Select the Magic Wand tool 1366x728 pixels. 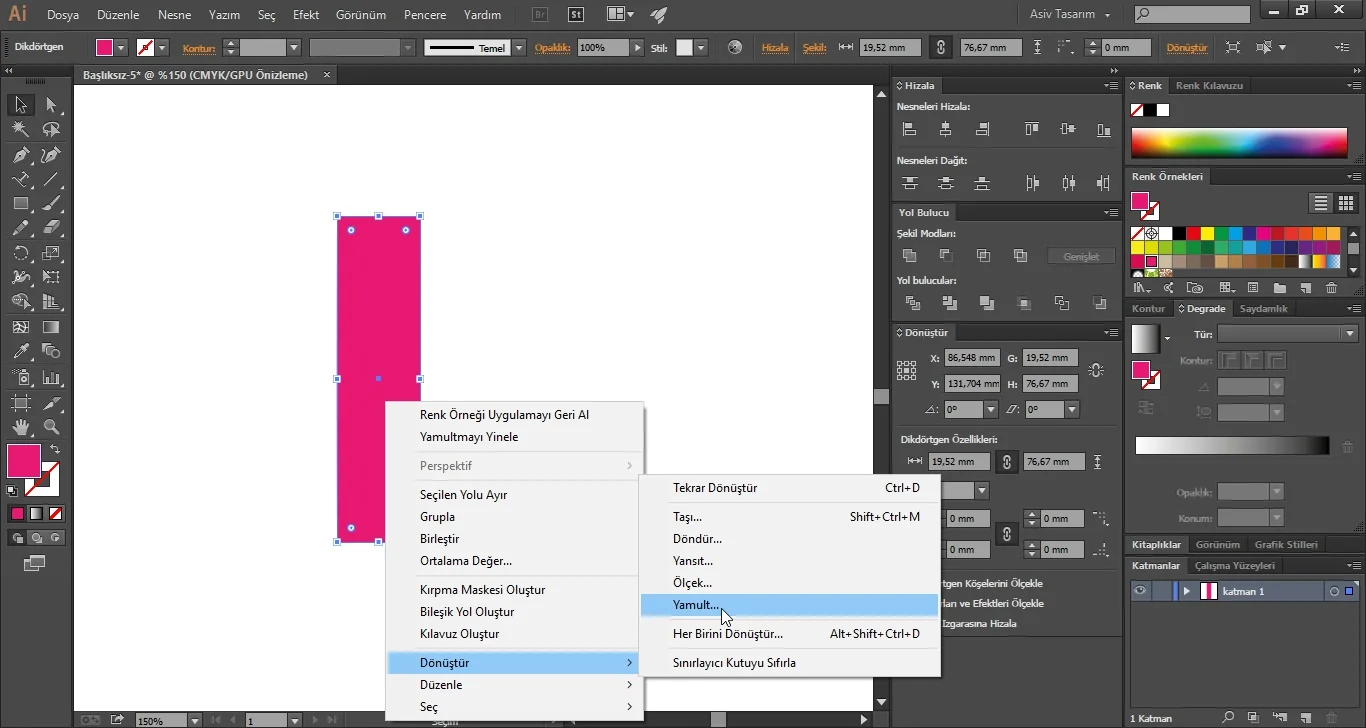coord(20,130)
